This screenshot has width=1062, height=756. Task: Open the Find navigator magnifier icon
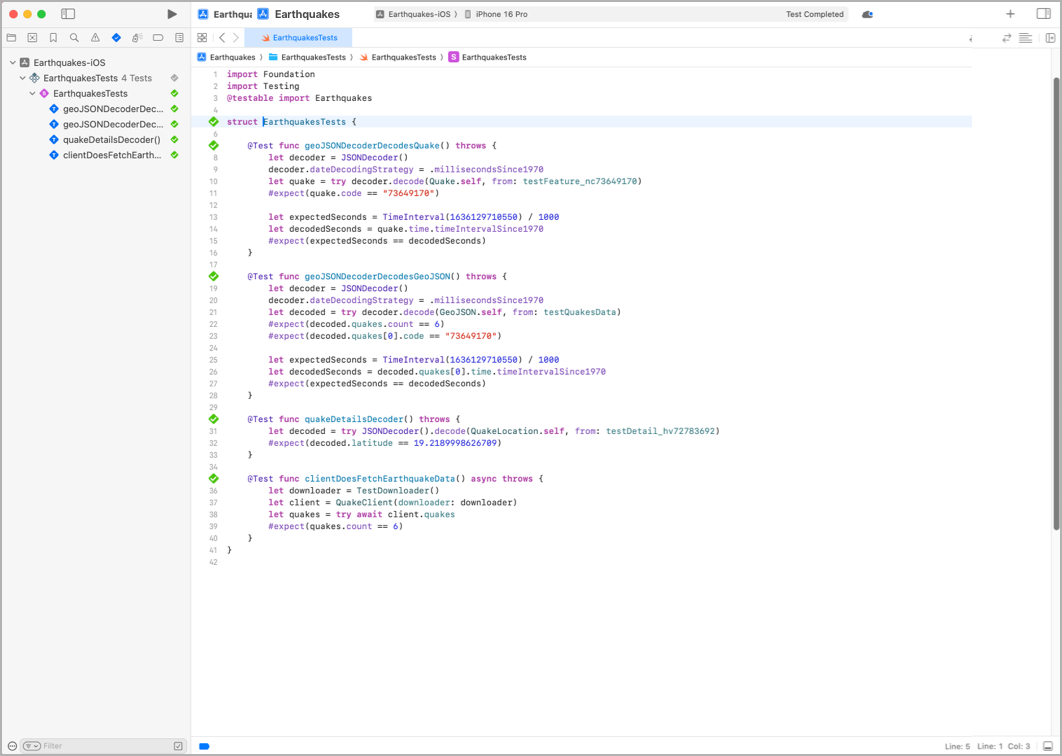(74, 38)
